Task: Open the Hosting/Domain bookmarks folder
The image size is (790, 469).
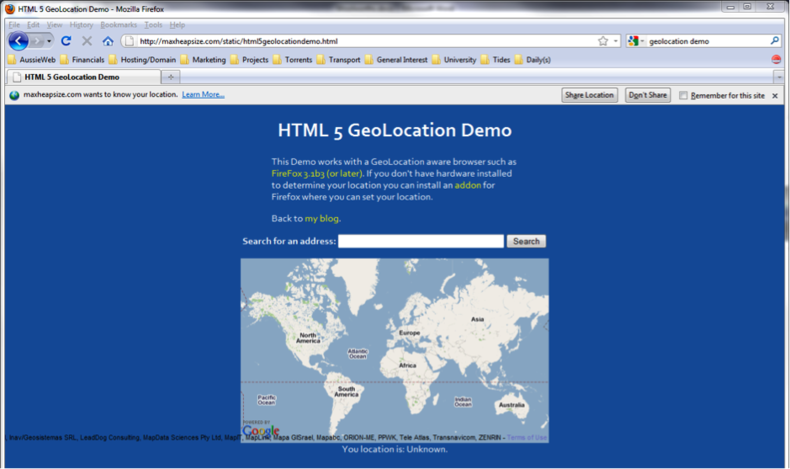Action: 143,59
